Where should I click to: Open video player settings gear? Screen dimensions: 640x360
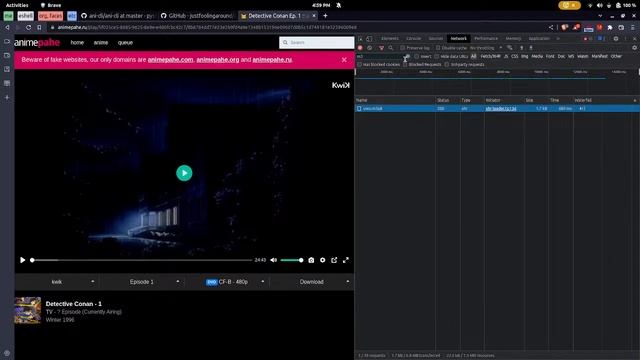(x=322, y=260)
